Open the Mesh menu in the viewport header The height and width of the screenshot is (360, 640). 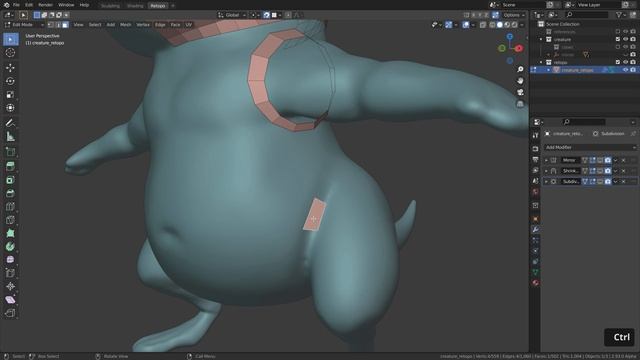[125, 25]
